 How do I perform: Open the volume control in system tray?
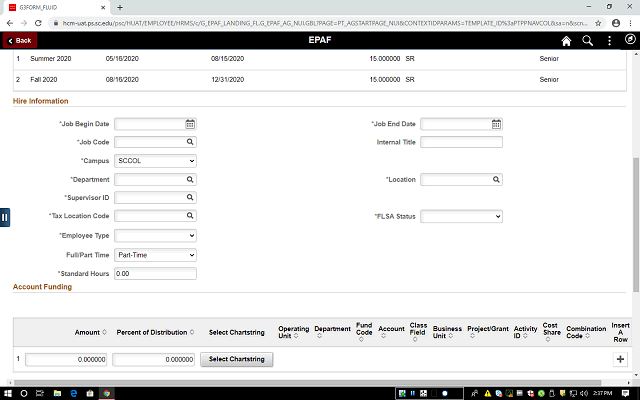584,393
